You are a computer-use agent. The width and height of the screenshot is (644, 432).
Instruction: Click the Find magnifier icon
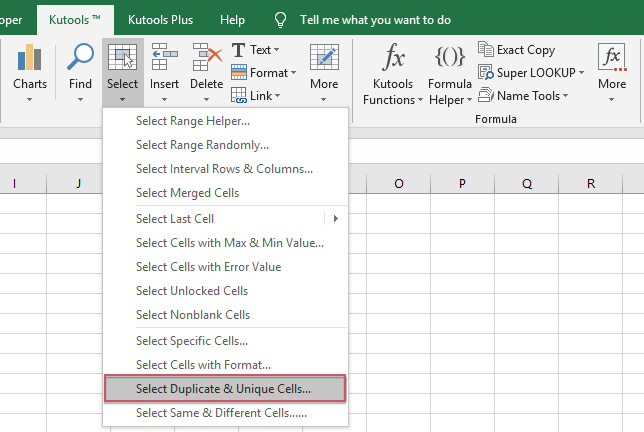click(x=80, y=58)
